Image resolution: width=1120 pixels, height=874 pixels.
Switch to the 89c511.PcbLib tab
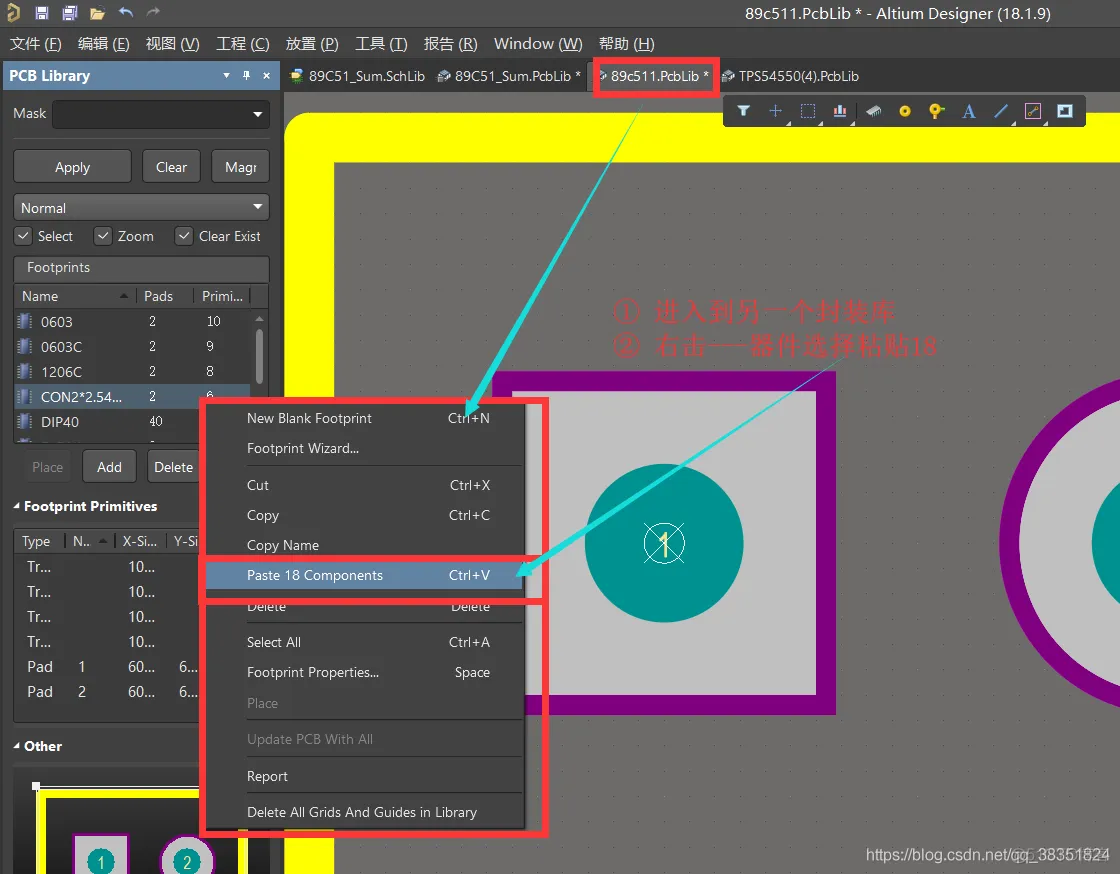pos(654,76)
